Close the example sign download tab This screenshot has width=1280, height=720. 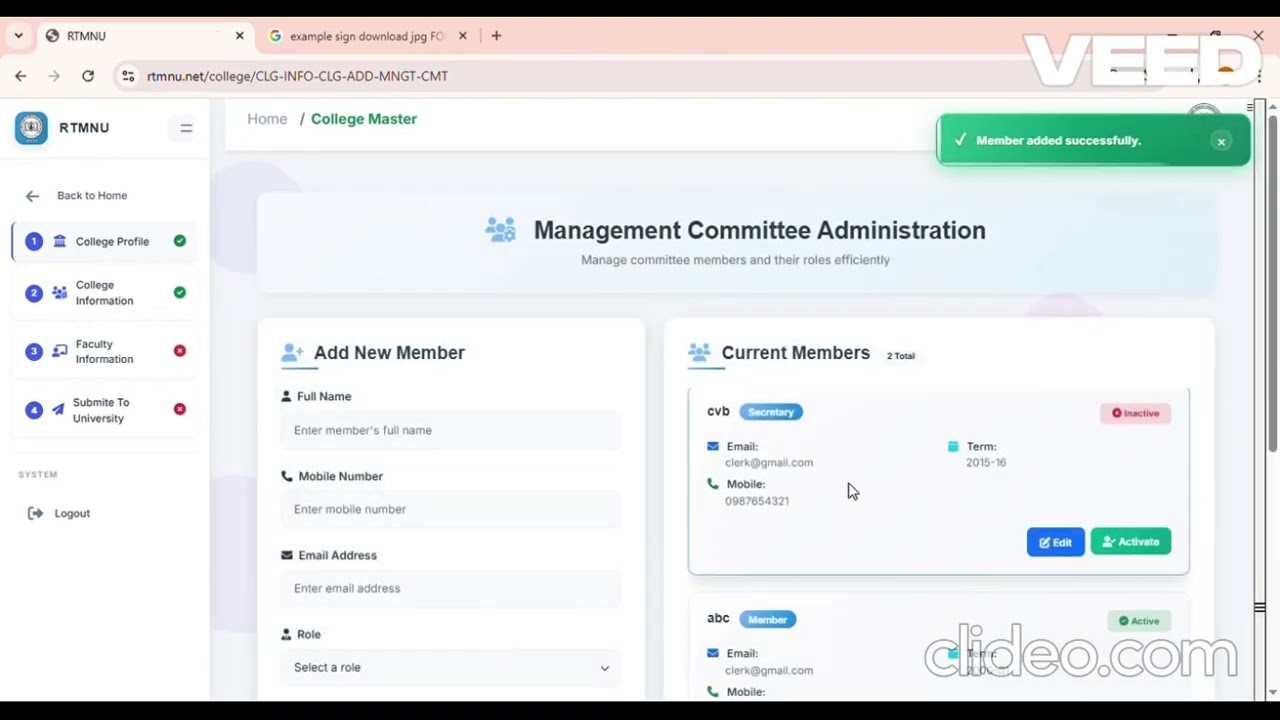462,36
